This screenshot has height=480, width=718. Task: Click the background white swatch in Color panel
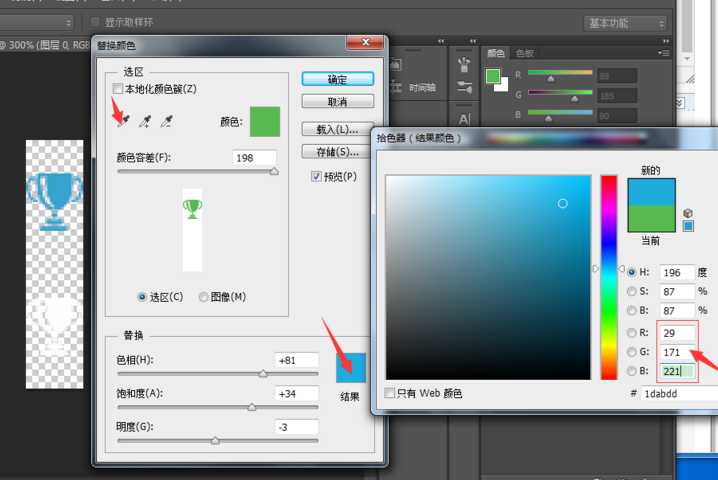tap(503, 87)
